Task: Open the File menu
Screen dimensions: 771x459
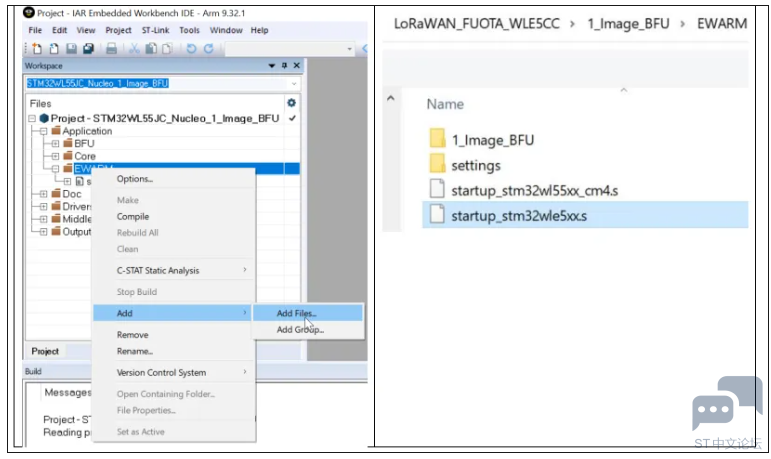Action: [35, 30]
